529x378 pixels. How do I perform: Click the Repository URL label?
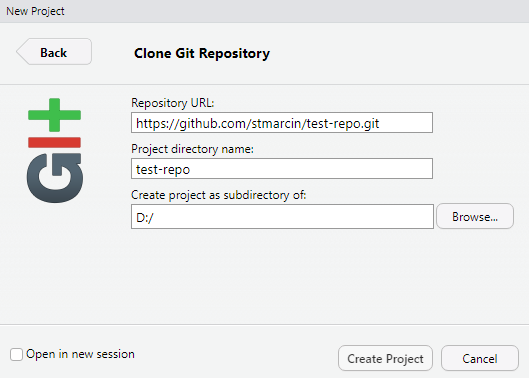point(173,103)
